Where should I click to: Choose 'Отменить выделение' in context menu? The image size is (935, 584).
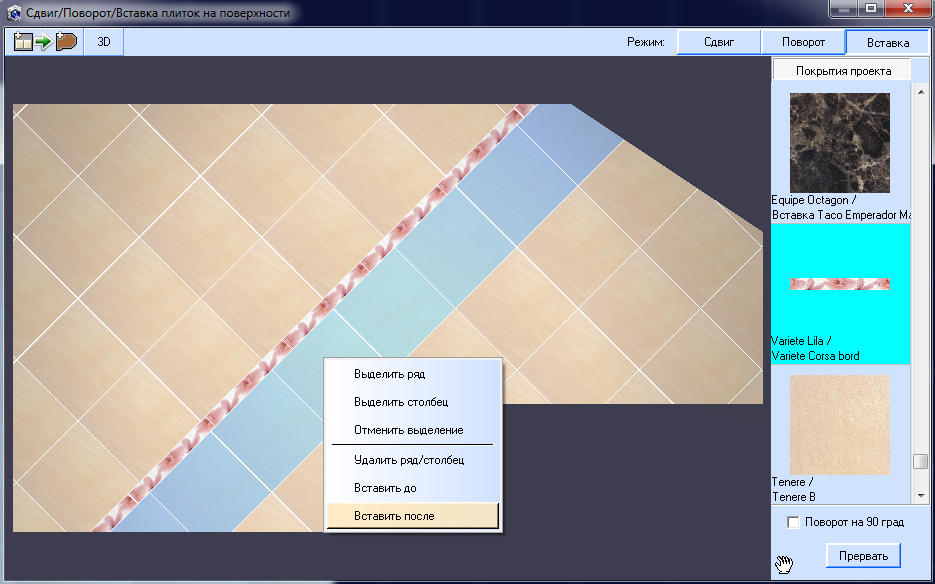pyautogui.click(x=408, y=430)
